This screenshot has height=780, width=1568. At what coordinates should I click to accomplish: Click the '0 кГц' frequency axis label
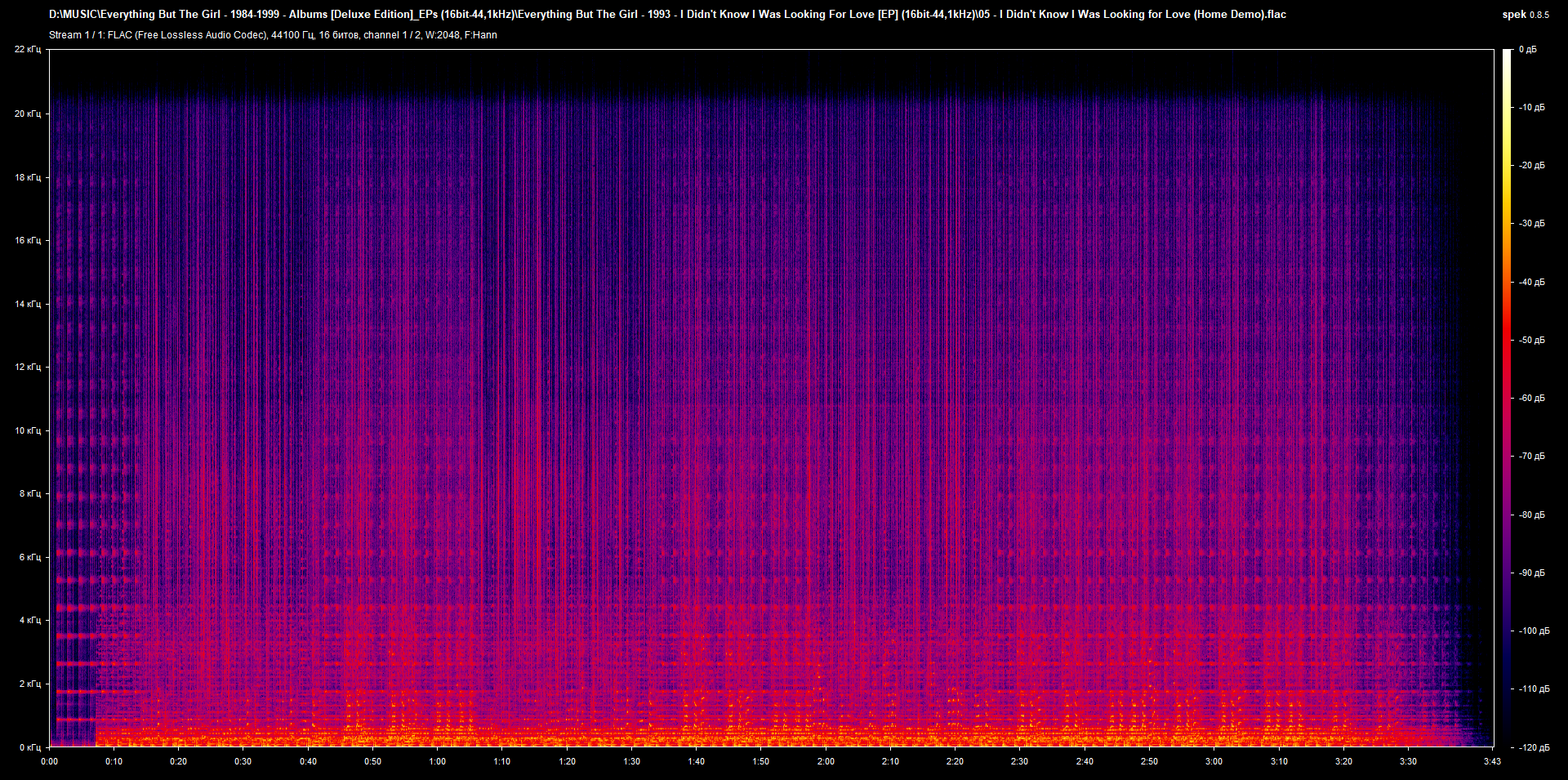(30, 747)
